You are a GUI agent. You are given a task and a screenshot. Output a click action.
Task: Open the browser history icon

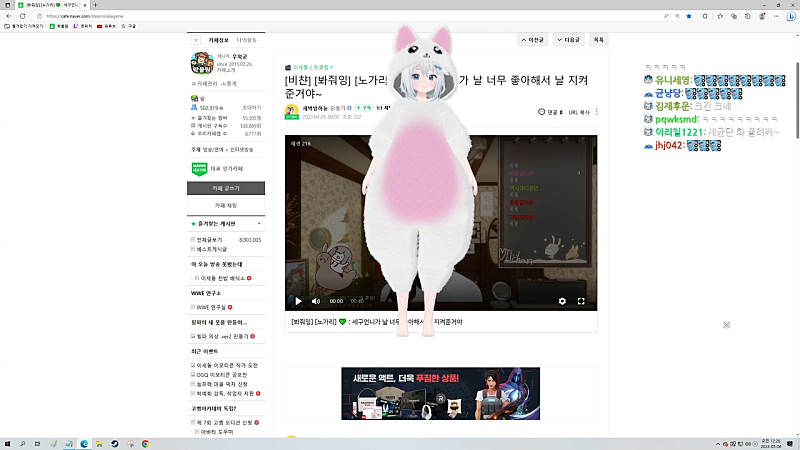[747, 16]
